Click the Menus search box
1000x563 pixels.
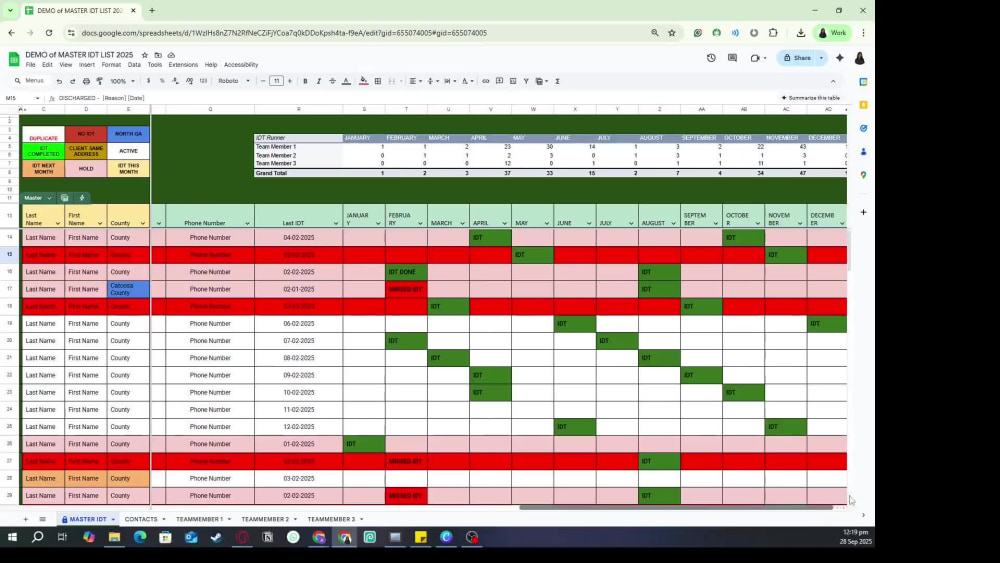click(x=30, y=81)
